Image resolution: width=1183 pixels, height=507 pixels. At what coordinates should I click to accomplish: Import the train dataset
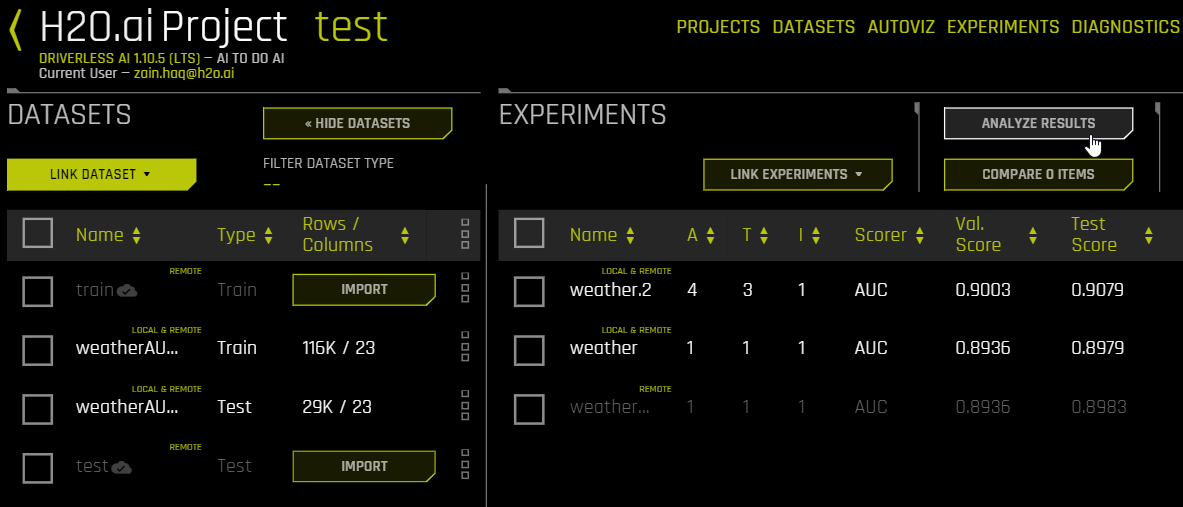point(364,290)
